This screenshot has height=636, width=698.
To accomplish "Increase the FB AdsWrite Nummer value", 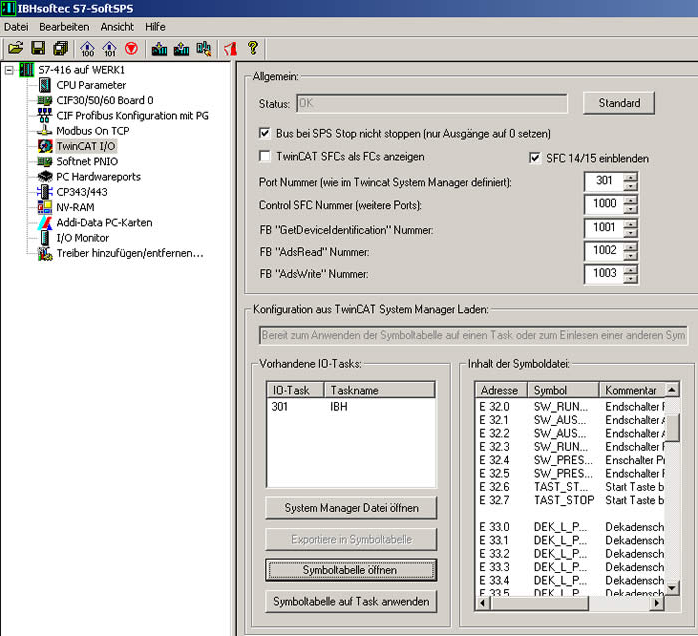I will pos(630,270).
